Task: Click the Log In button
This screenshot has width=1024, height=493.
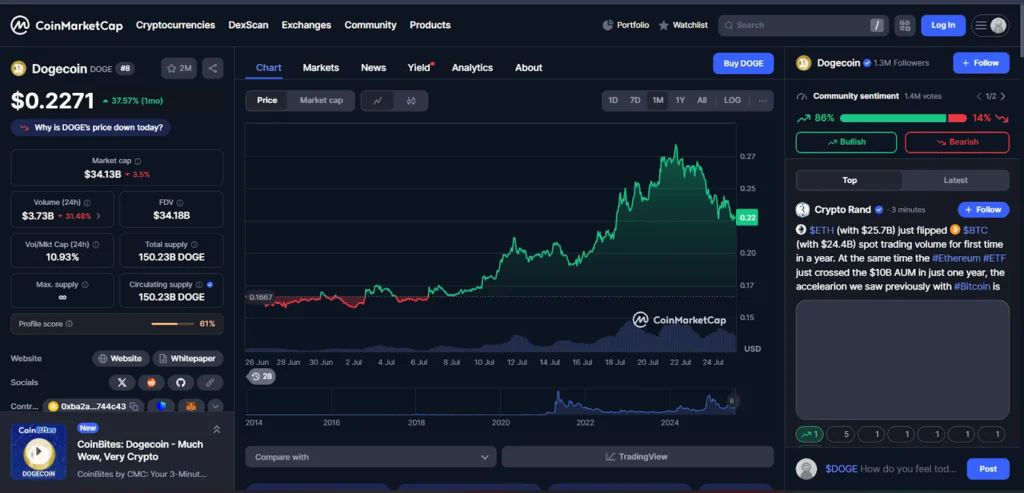Action: pos(943,25)
